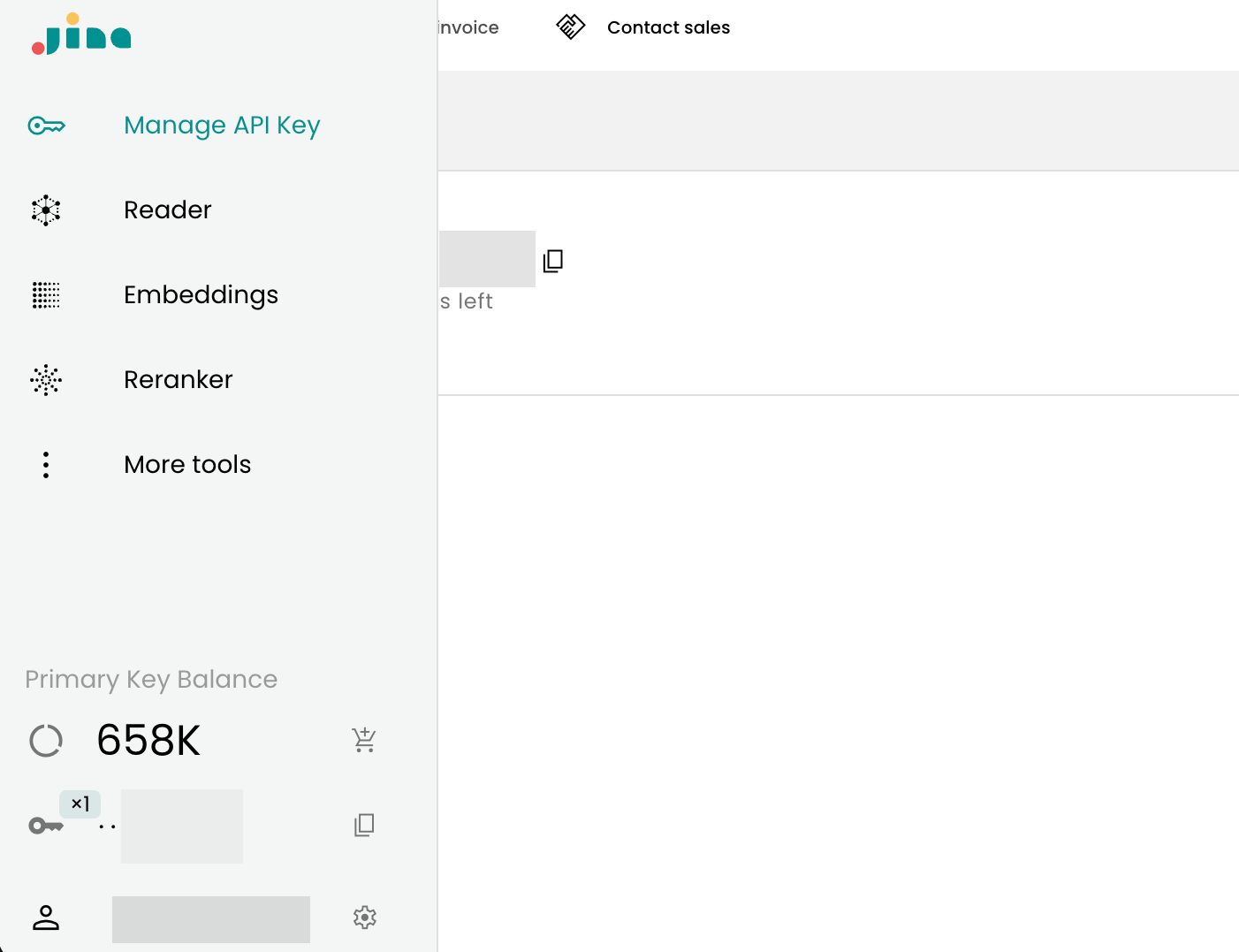Click the Contact sales link
This screenshot has width=1239, height=952.
point(668,27)
